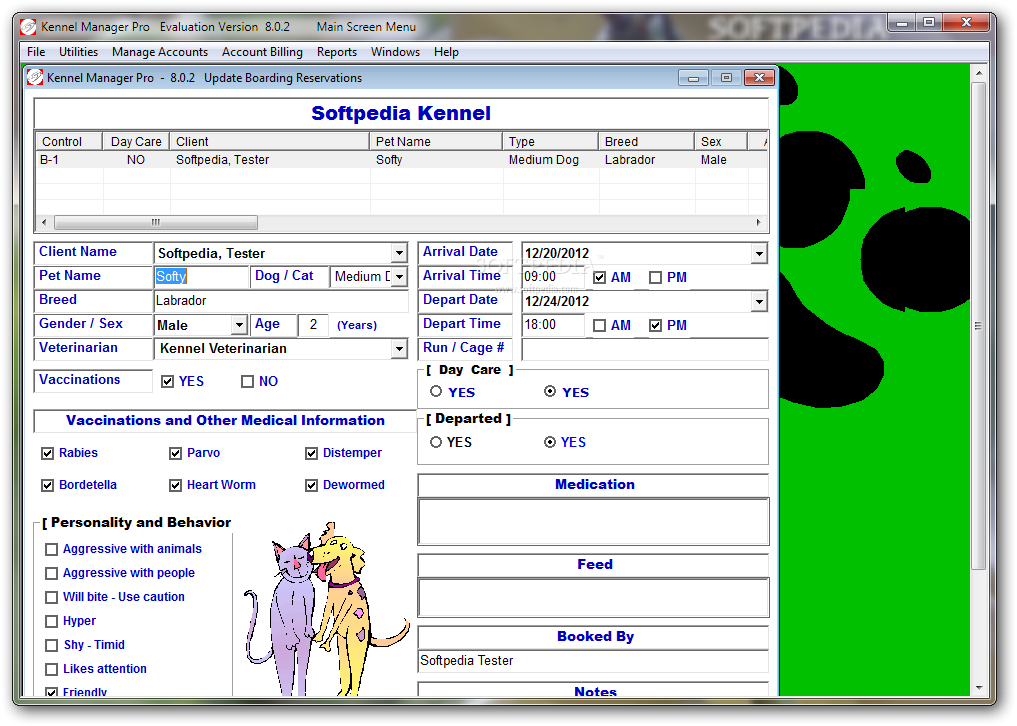The image size is (1017, 726).
Task: Open the Arrival Date picker dropdown
Action: [x=760, y=254]
